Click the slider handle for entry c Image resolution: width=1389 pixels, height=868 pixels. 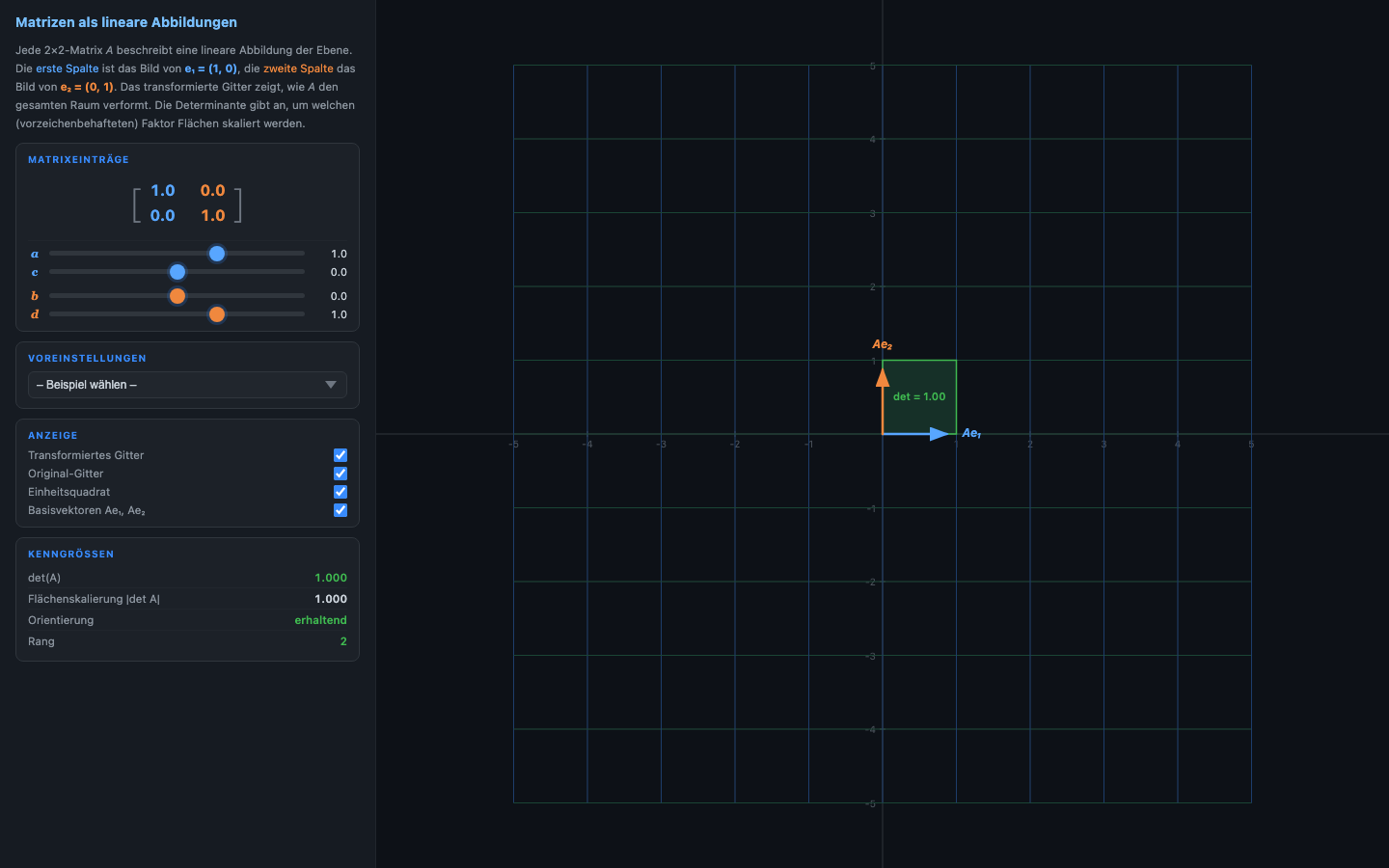[177, 272]
